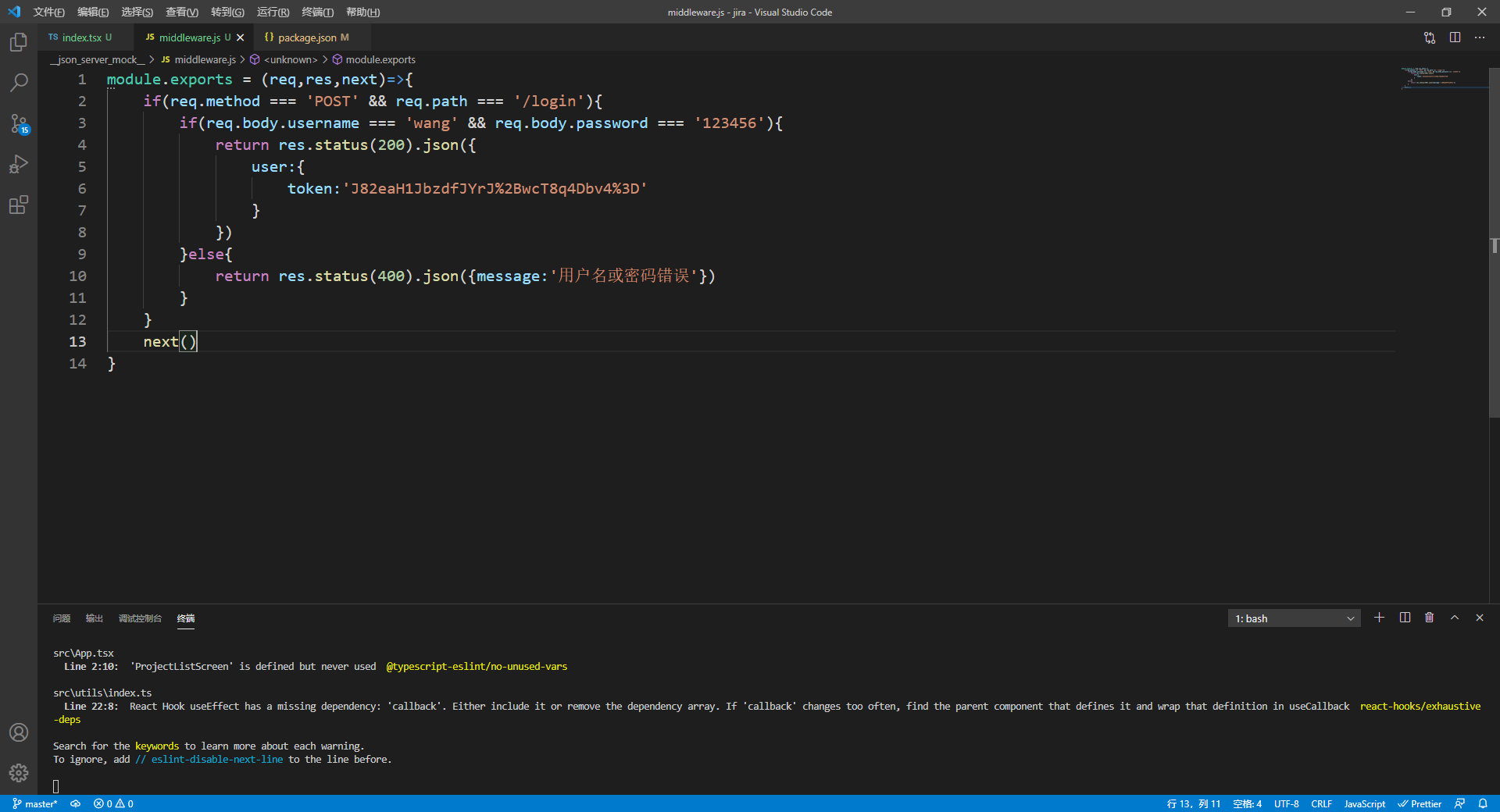Change file encoding UTF-8
This screenshot has width=1500, height=812.
click(1286, 803)
